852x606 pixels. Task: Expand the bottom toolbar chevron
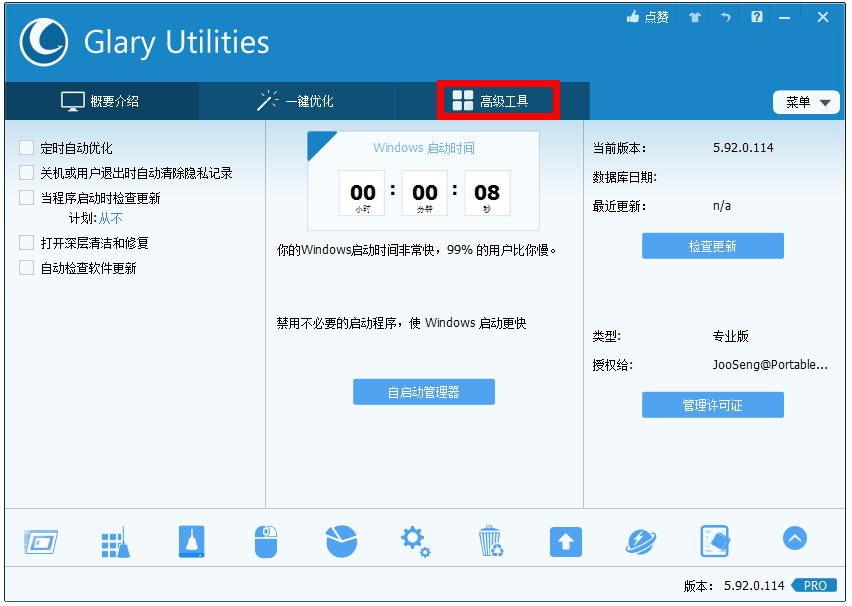click(x=794, y=538)
